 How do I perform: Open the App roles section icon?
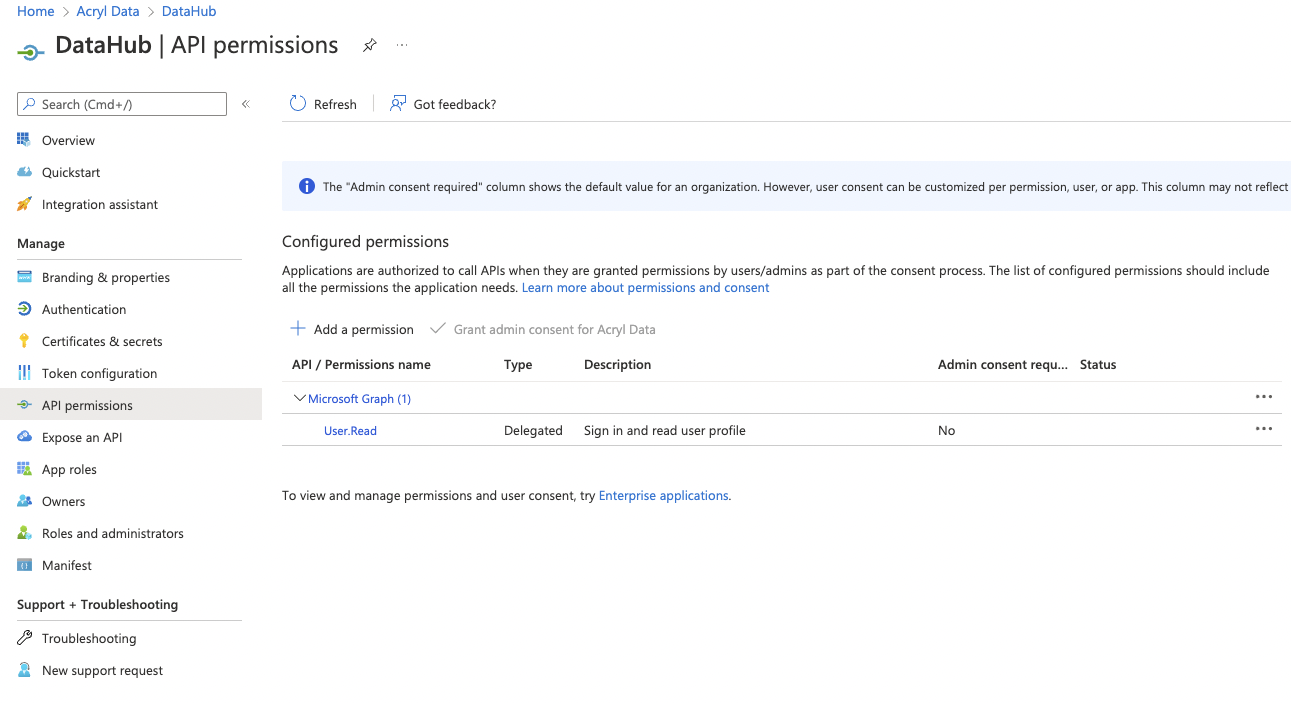coord(24,469)
